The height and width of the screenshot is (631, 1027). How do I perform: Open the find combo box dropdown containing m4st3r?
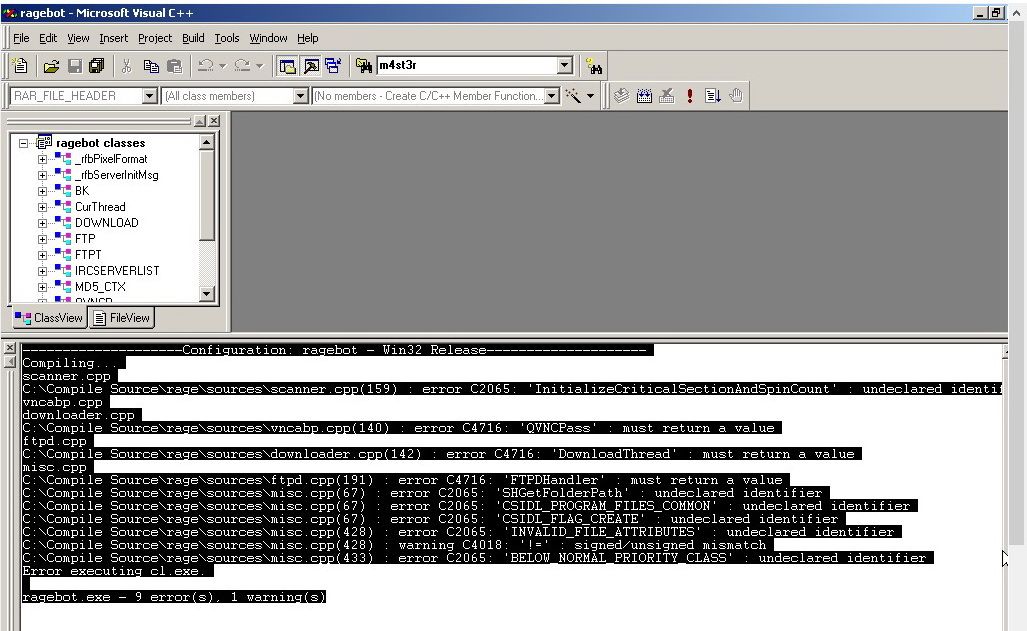565,65
